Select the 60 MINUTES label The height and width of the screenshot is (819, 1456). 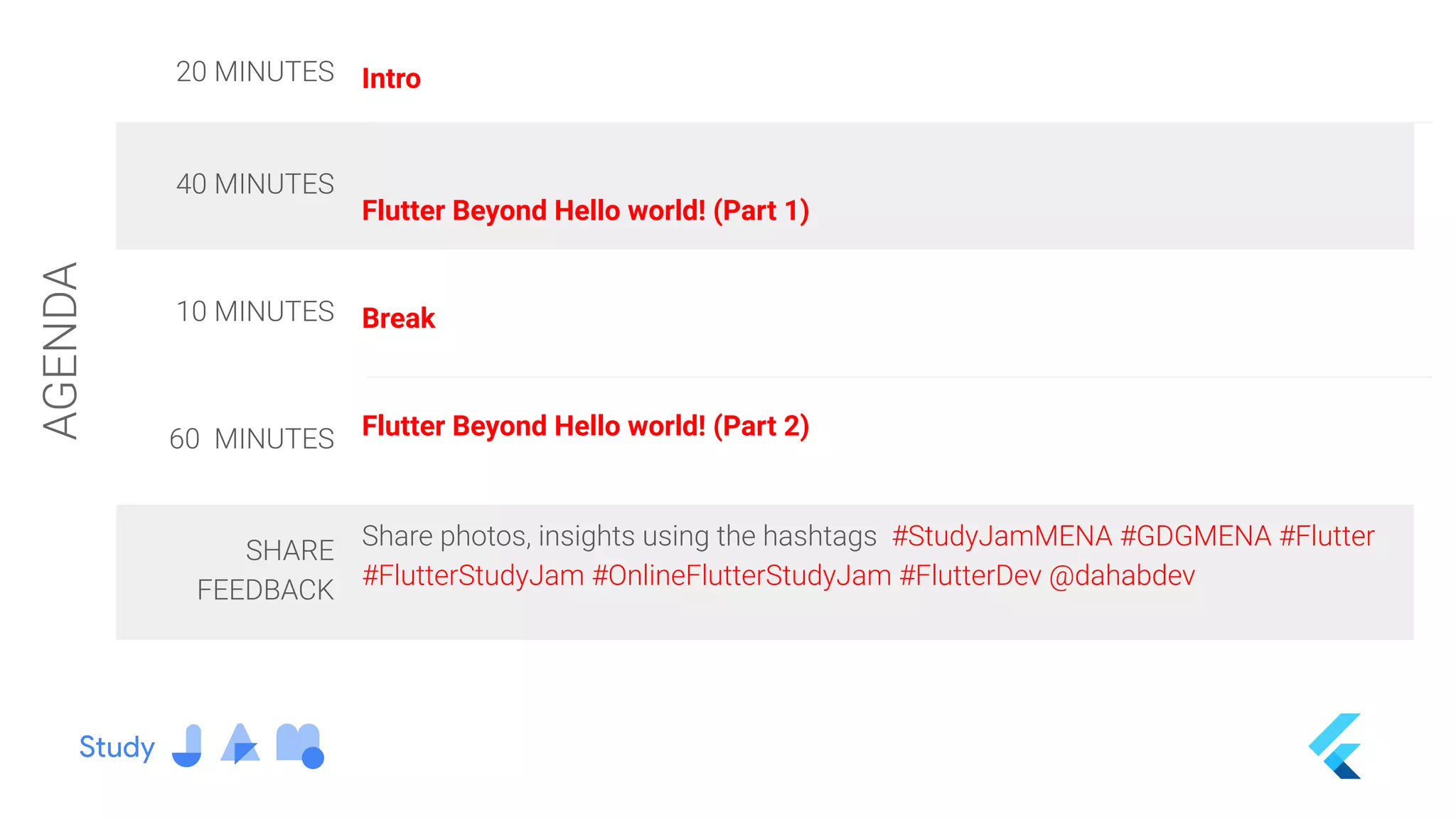[x=252, y=439]
